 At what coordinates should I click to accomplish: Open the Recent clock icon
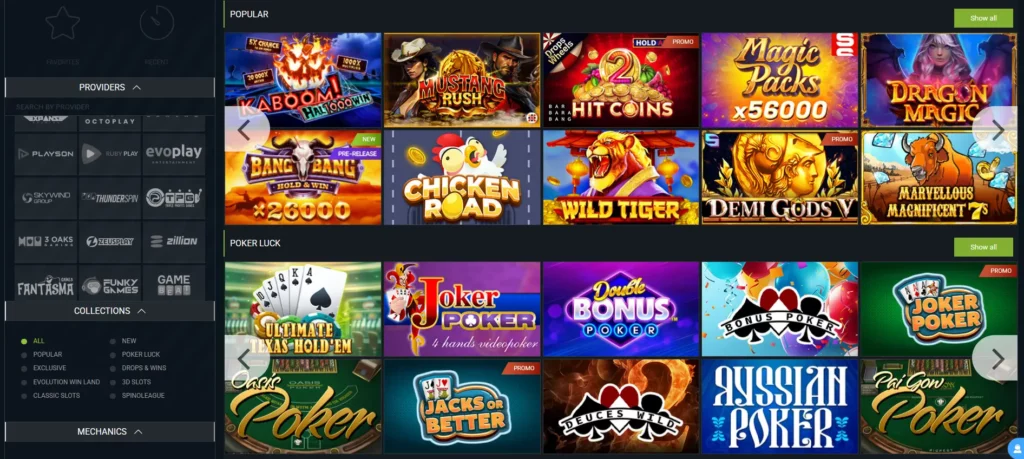click(x=157, y=23)
